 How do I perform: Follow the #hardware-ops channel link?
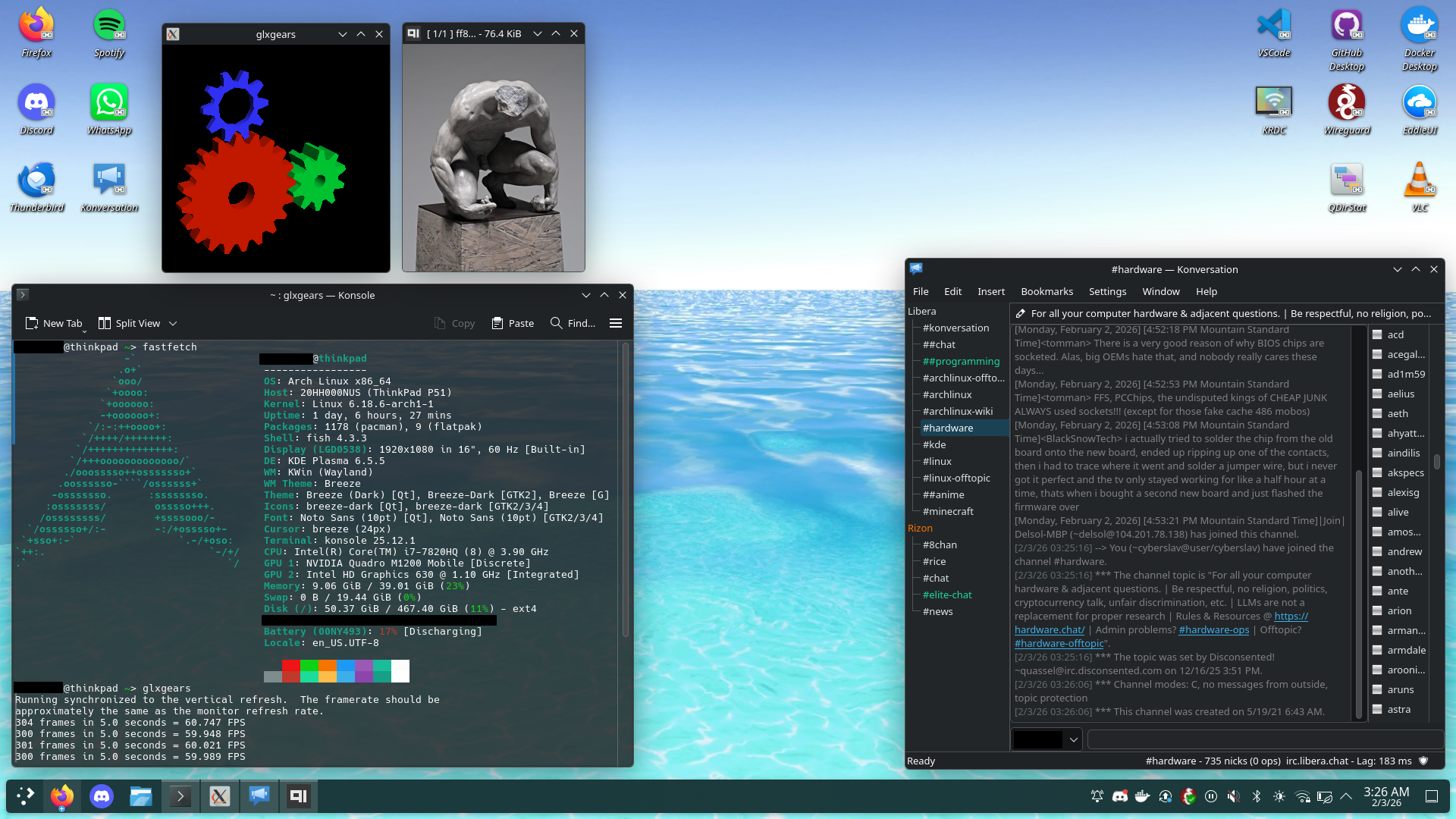(x=1213, y=629)
